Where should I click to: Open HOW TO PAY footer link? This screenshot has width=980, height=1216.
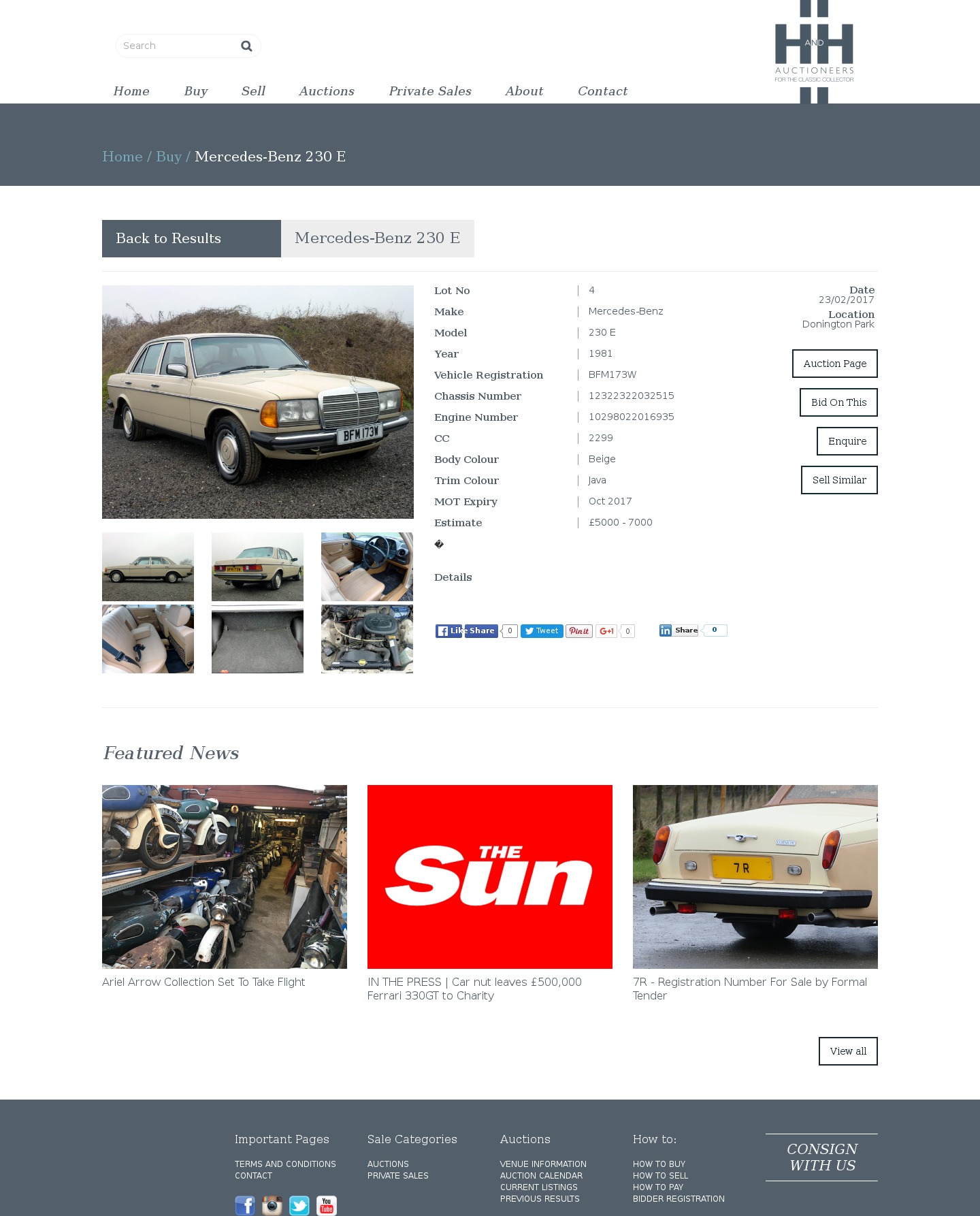658,1187
